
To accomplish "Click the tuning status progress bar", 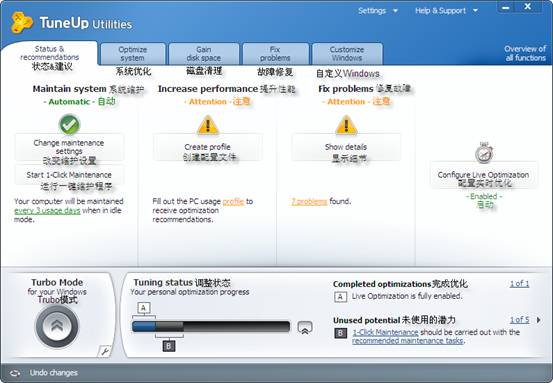I will [211, 327].
